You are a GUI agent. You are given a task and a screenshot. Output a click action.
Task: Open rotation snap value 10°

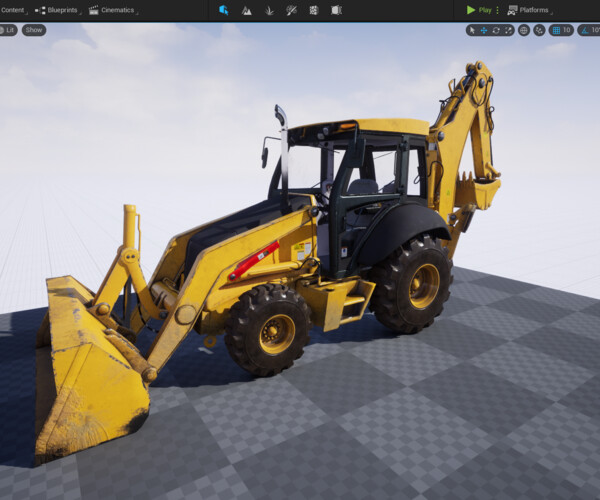(x=596, y=30)
